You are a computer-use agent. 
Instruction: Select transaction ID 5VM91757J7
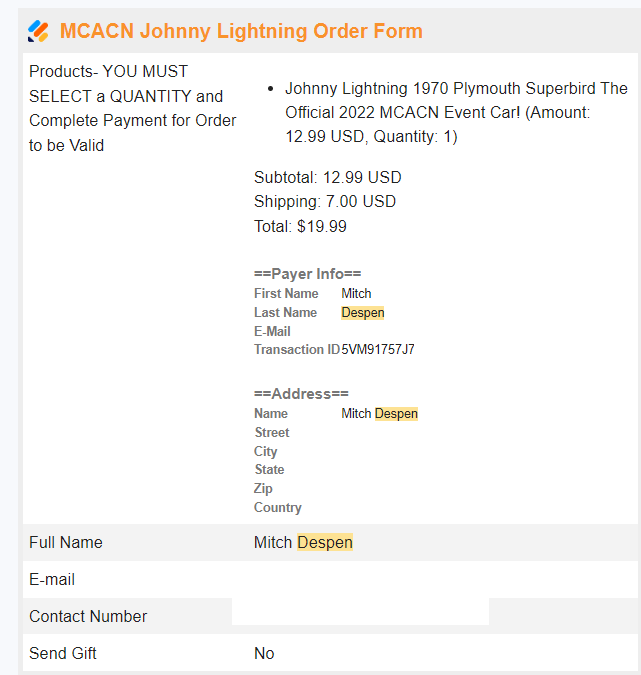[378, 350]
